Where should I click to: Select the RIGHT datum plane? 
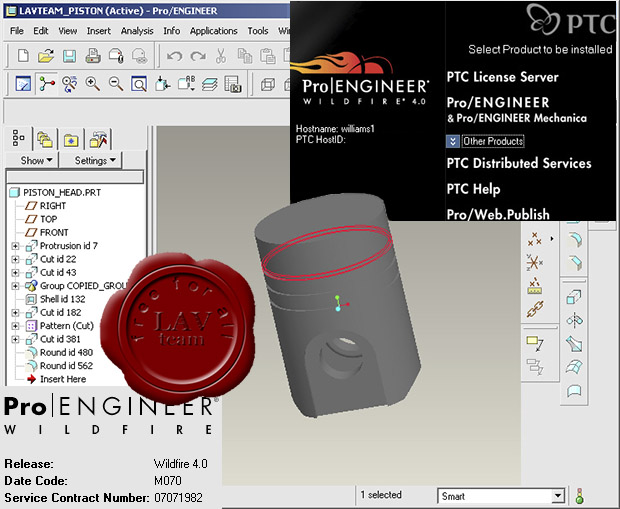click(53, 206)
